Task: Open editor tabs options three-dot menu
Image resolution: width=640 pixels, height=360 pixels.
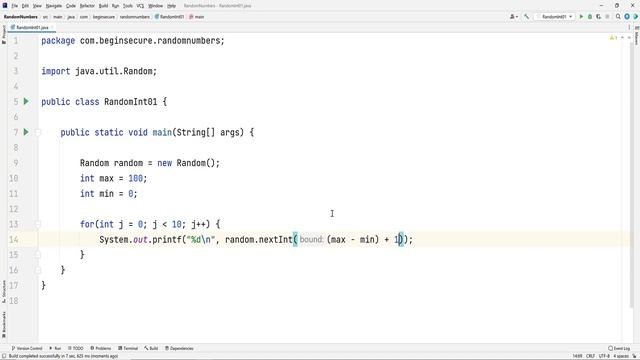Action: 629,27
